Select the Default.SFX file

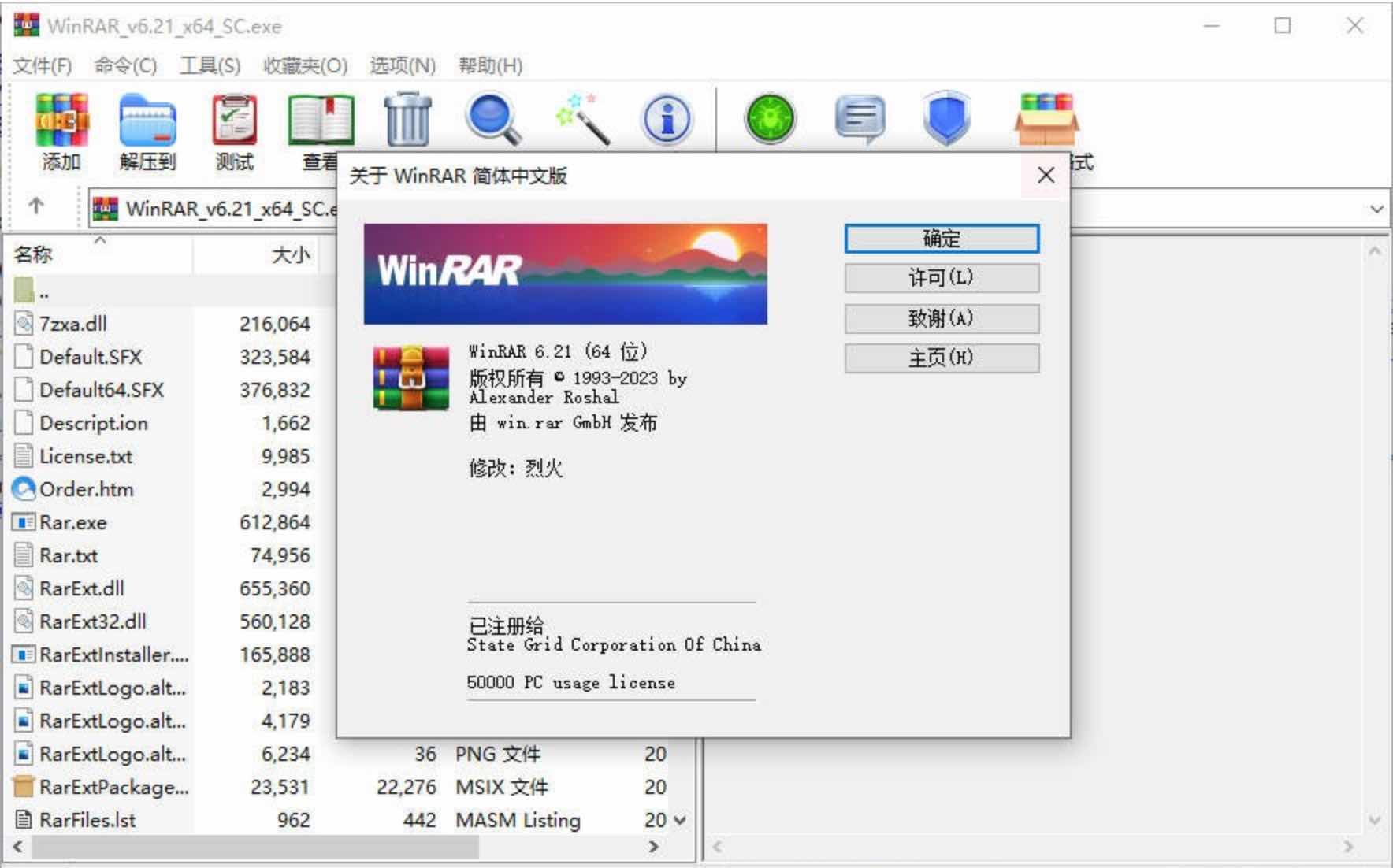point(91,357)
